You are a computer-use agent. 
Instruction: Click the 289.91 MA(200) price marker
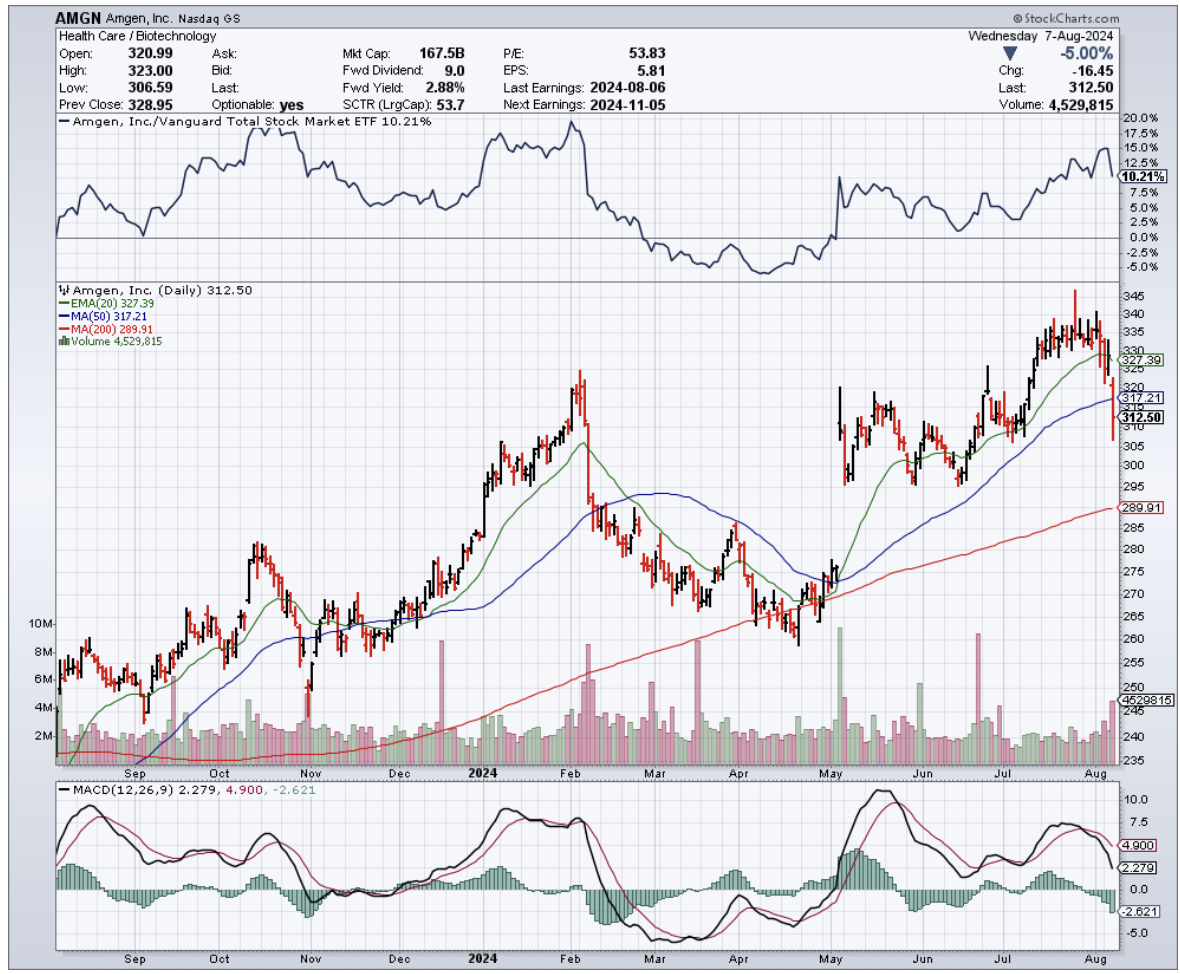pos(1139,508)
